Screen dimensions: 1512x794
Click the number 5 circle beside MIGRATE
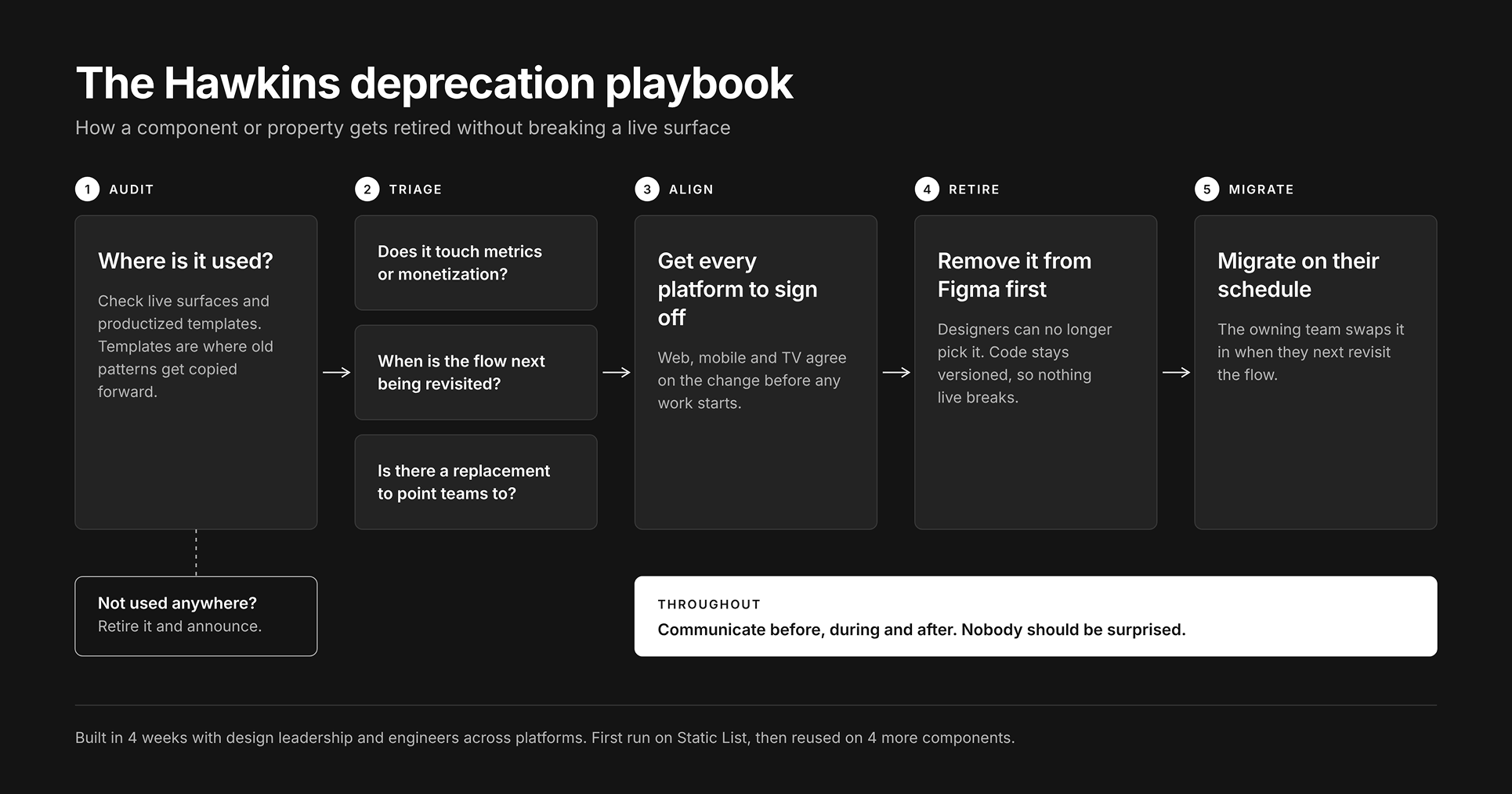pos(1206,189)
